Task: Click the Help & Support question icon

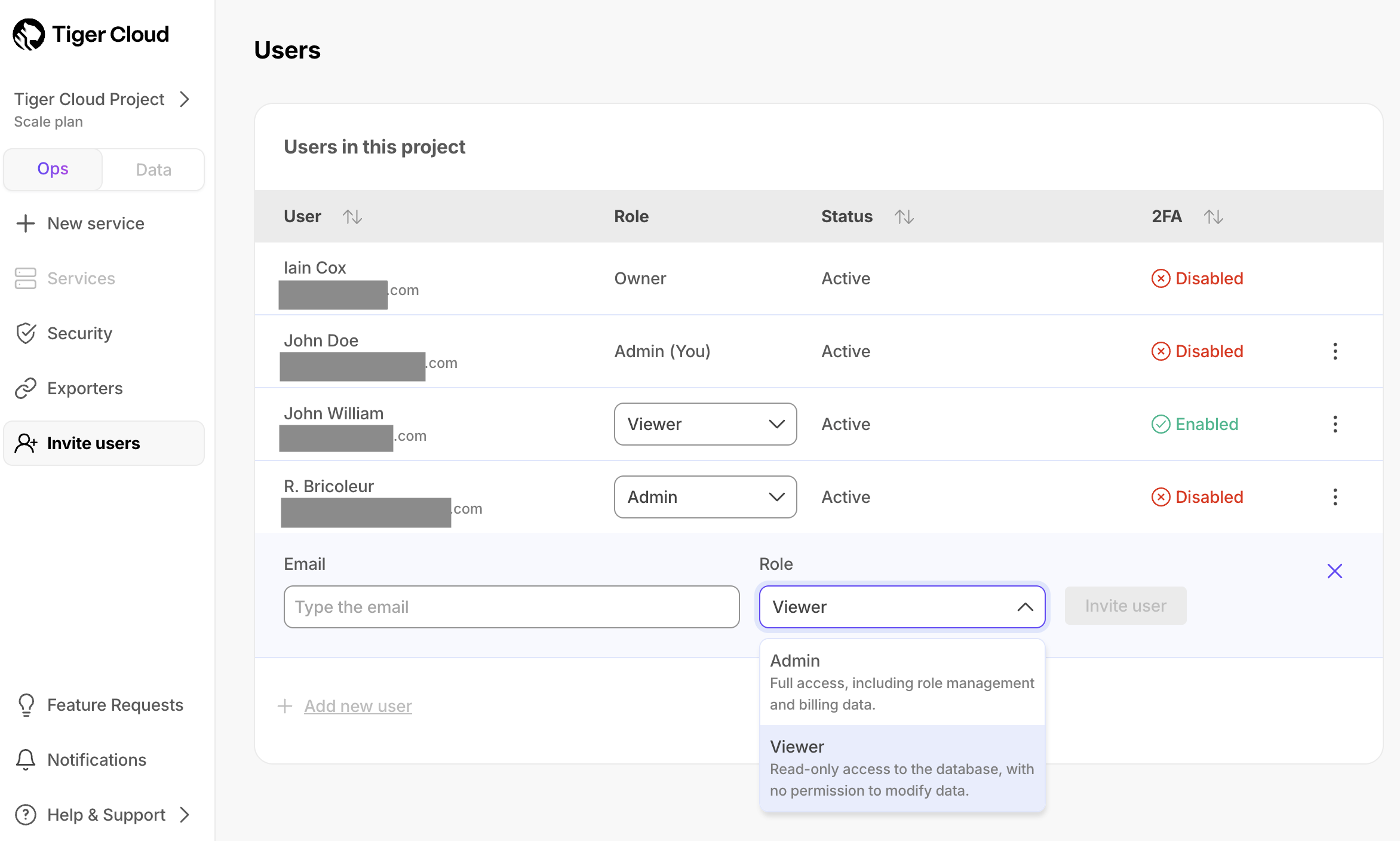Action: pos(26,815)
